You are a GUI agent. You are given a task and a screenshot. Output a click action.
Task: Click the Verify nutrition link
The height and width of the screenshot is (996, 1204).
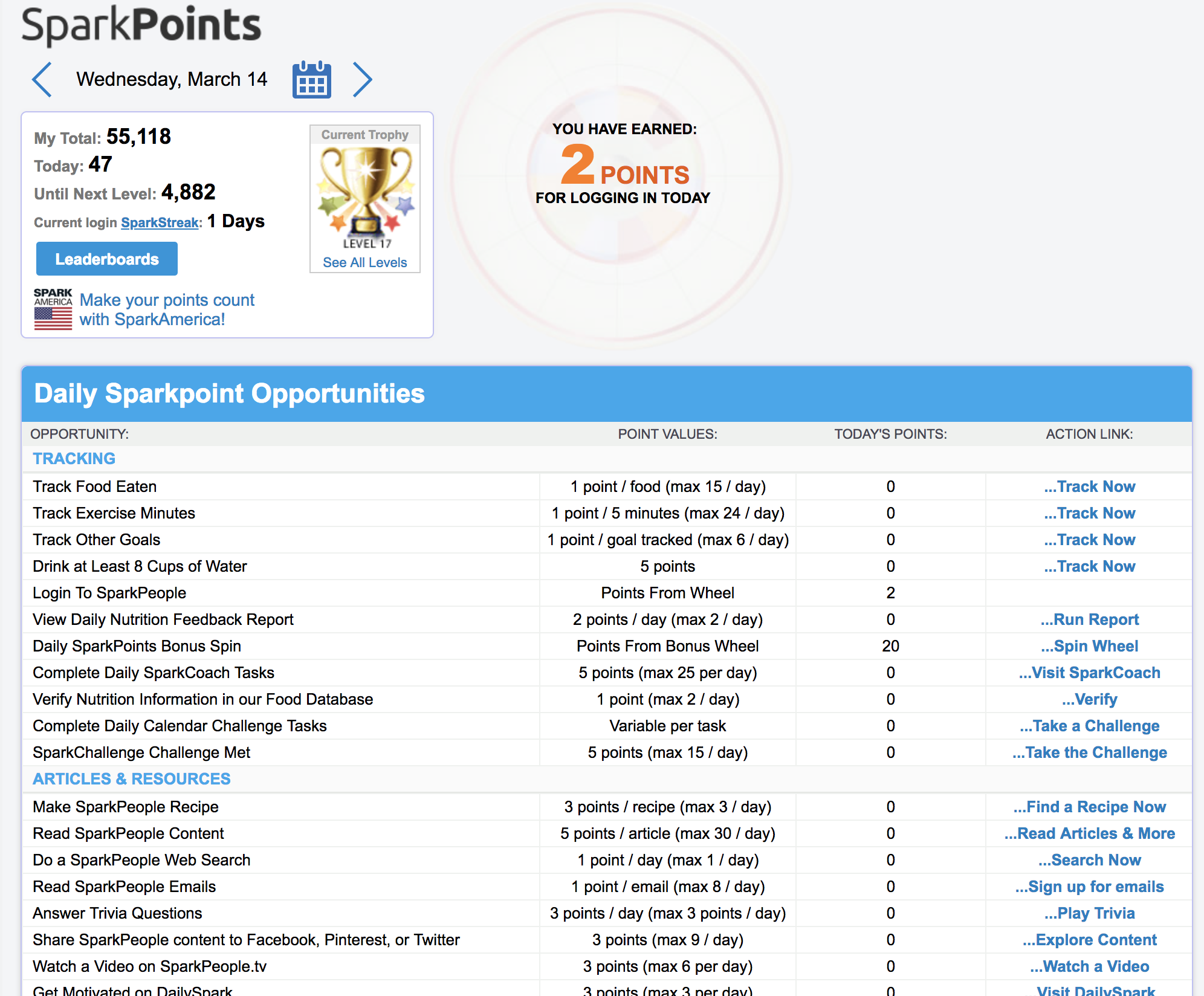click(1089, 699)
